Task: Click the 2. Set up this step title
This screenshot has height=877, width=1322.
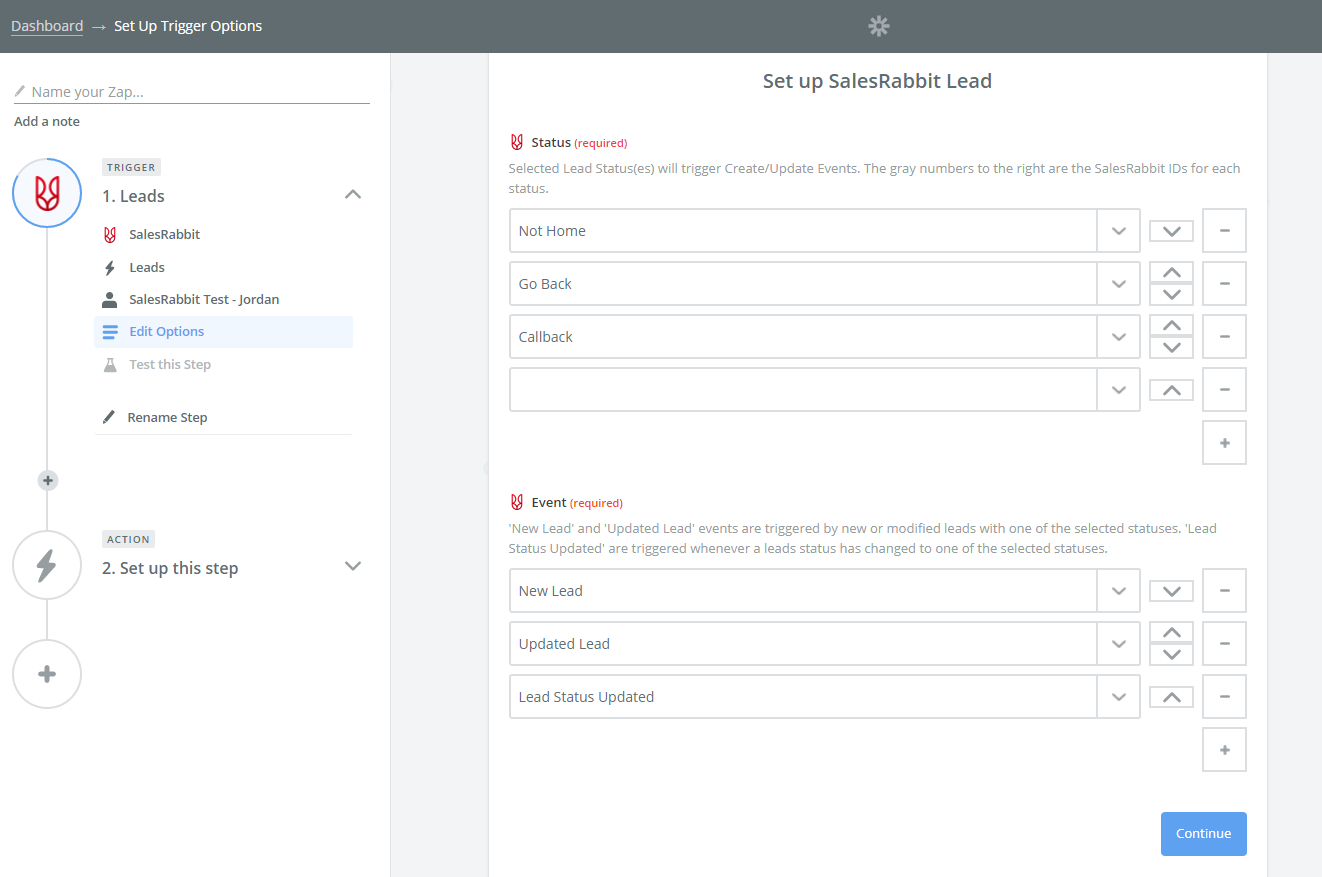Action: point(170,568)
